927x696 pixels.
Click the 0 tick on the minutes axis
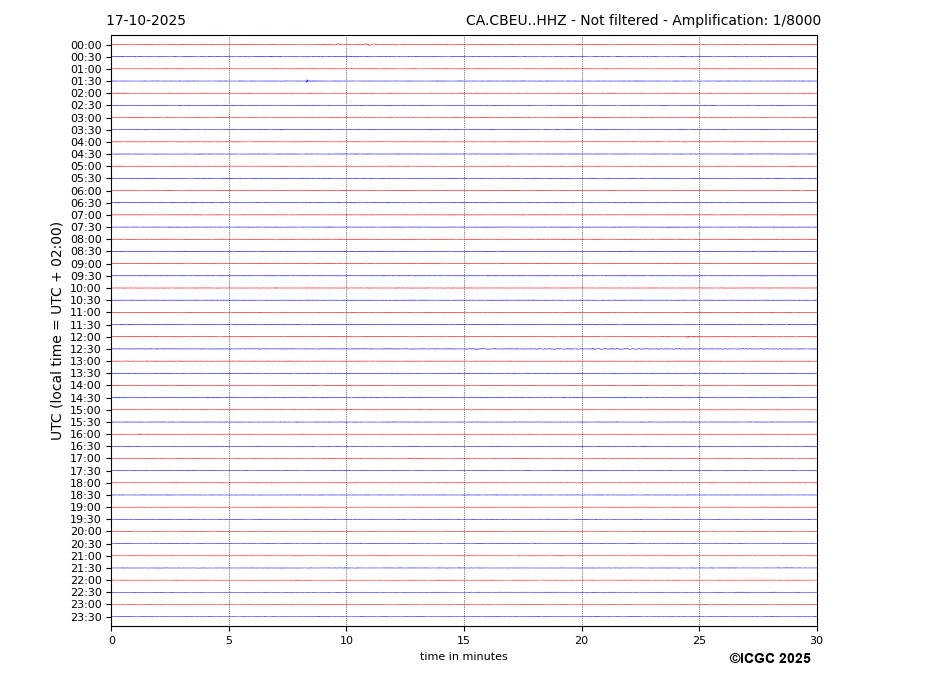[112, 640]
